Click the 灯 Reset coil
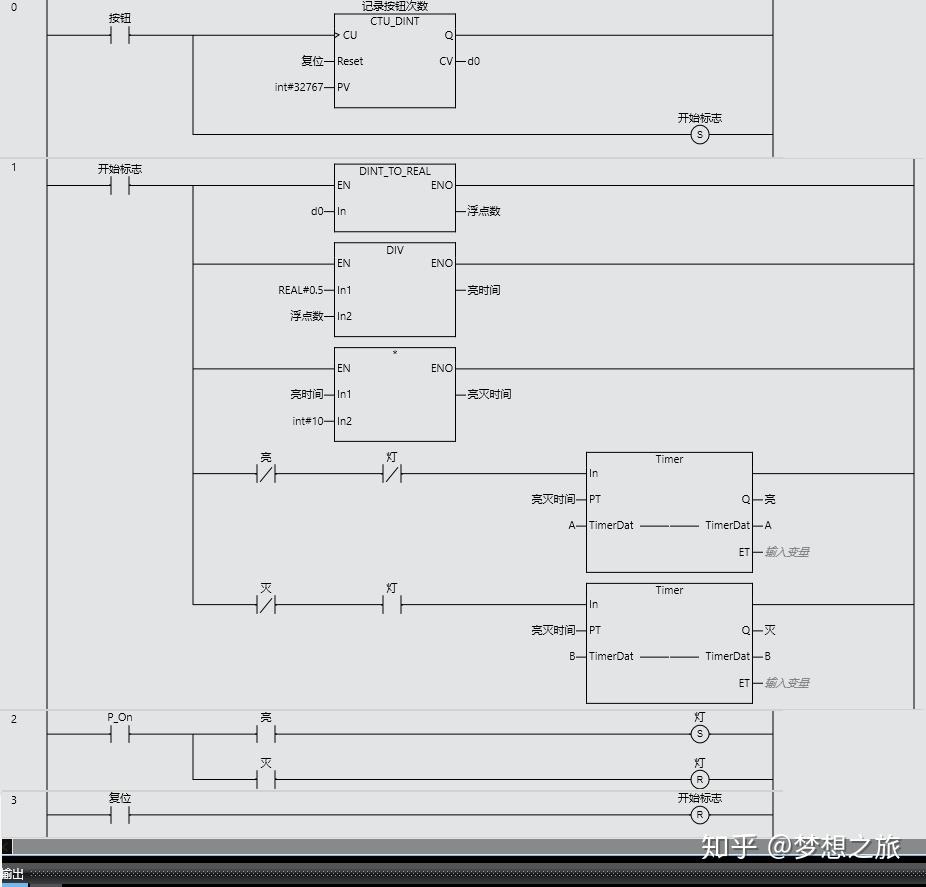The height and width of the screenshot is (887, 926). tap(699, 780)
